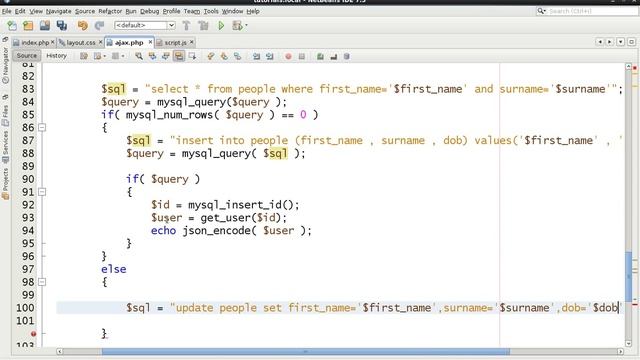Screen dimensions: 640x360
Task: Click the New Project toolbar icon
Action: coord(28,26)
